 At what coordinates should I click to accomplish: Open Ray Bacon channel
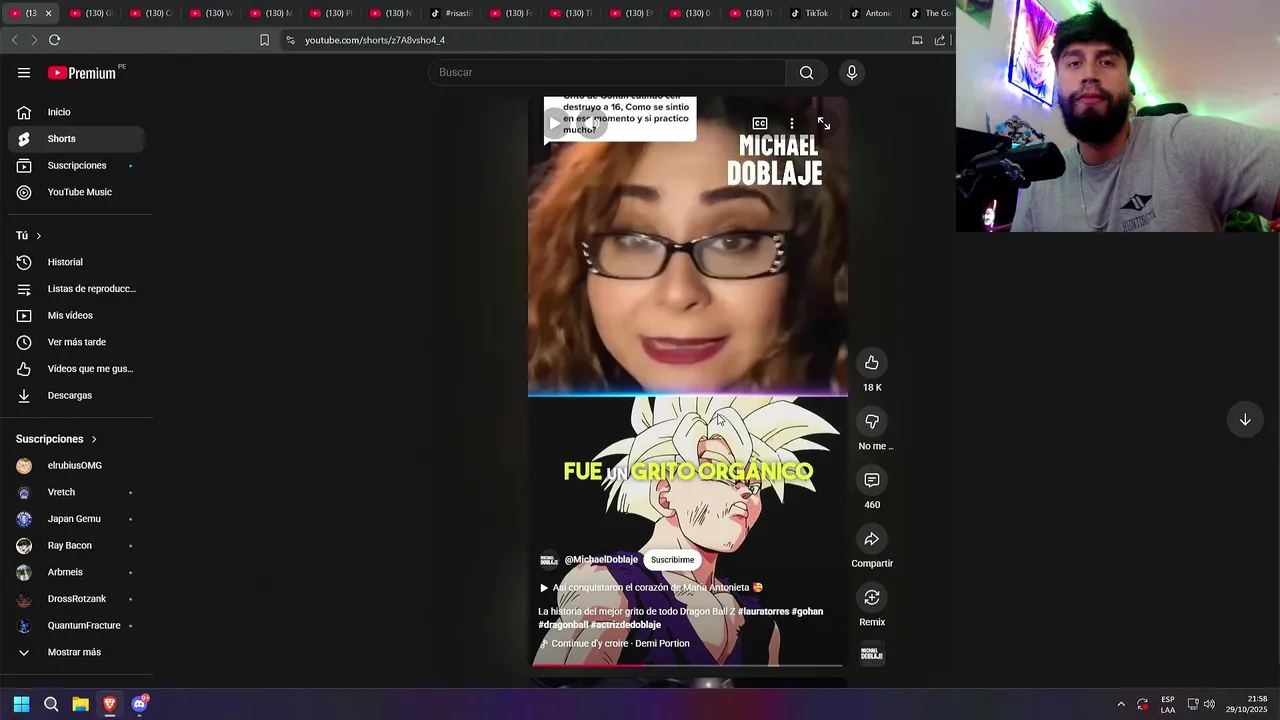point(76,546)
